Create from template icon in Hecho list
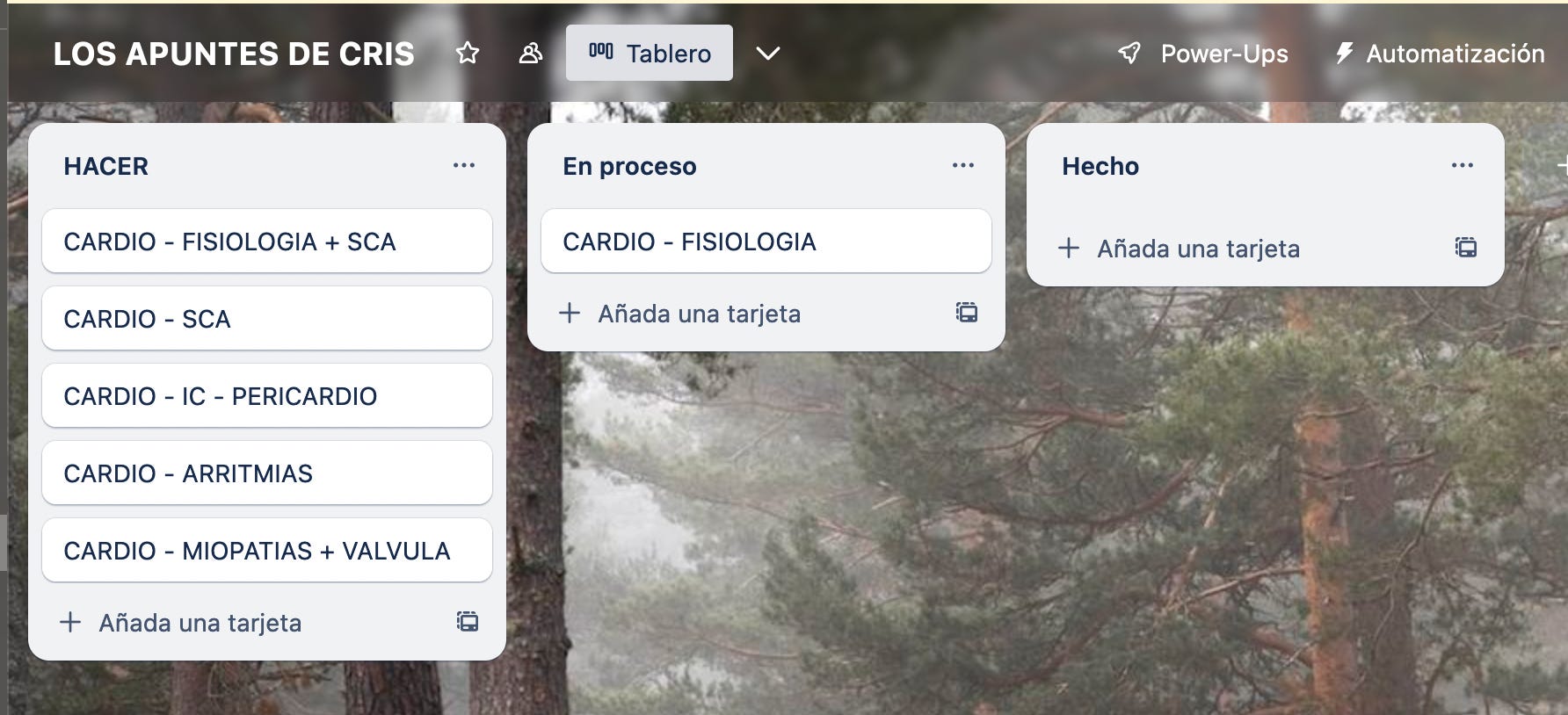 click(1466, 248)
